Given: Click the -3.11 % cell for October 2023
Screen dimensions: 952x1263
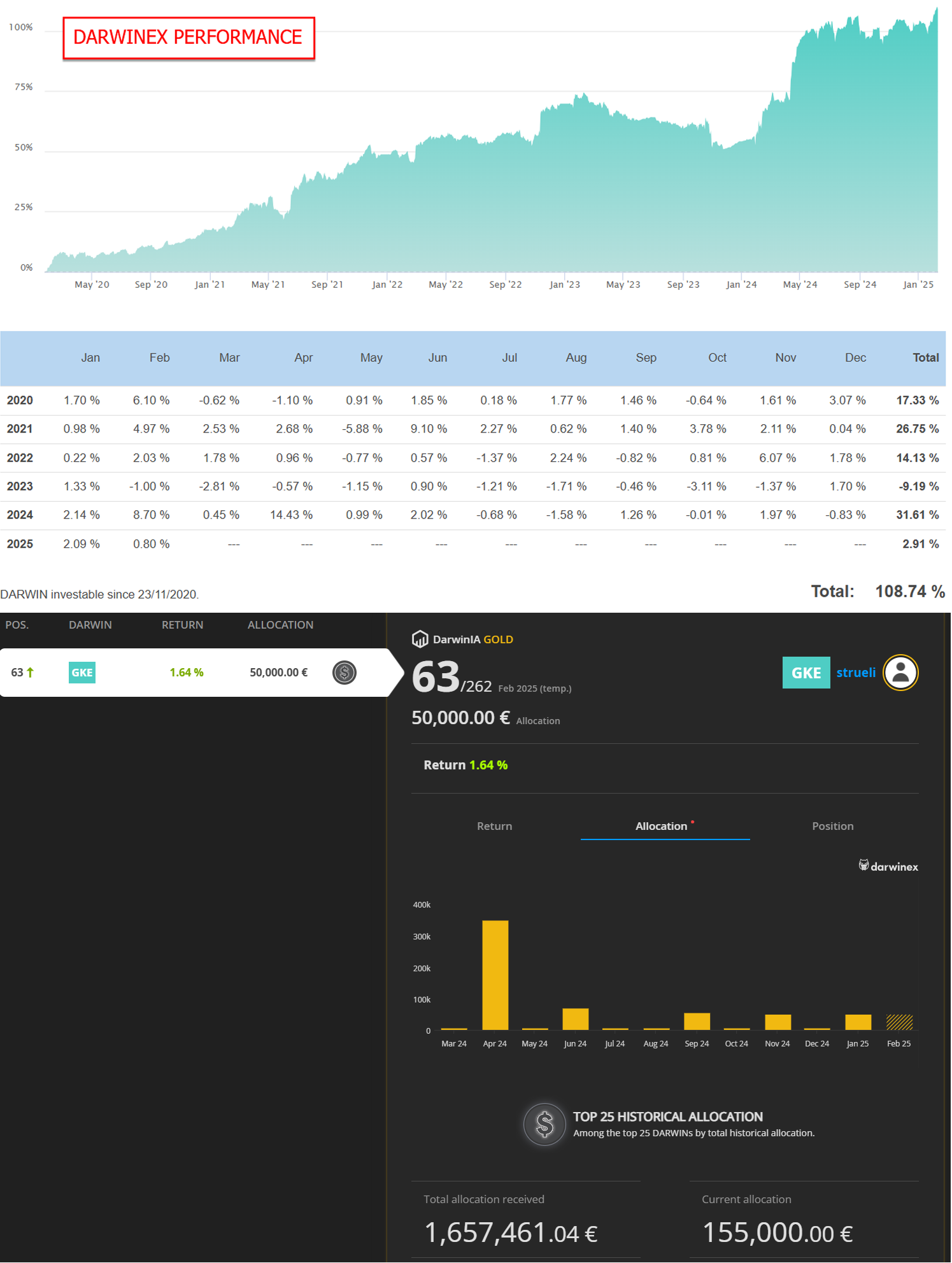Looking at the screenshot, I should pos(706,486).
